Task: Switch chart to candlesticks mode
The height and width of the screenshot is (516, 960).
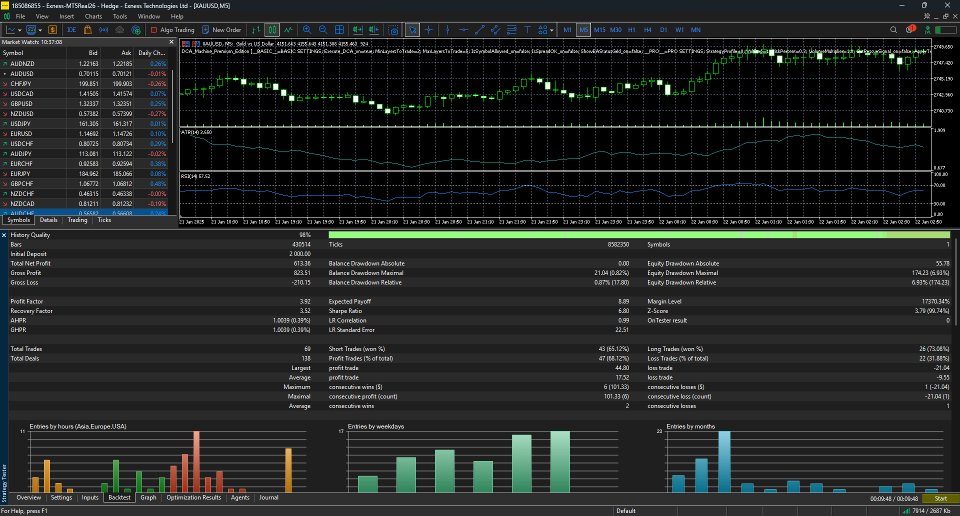Action: tap(272, 29)
